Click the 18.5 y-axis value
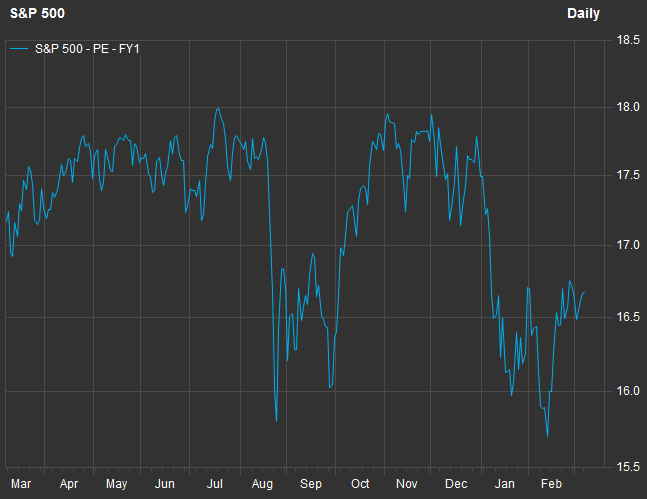647x499 pixels. 628,40
